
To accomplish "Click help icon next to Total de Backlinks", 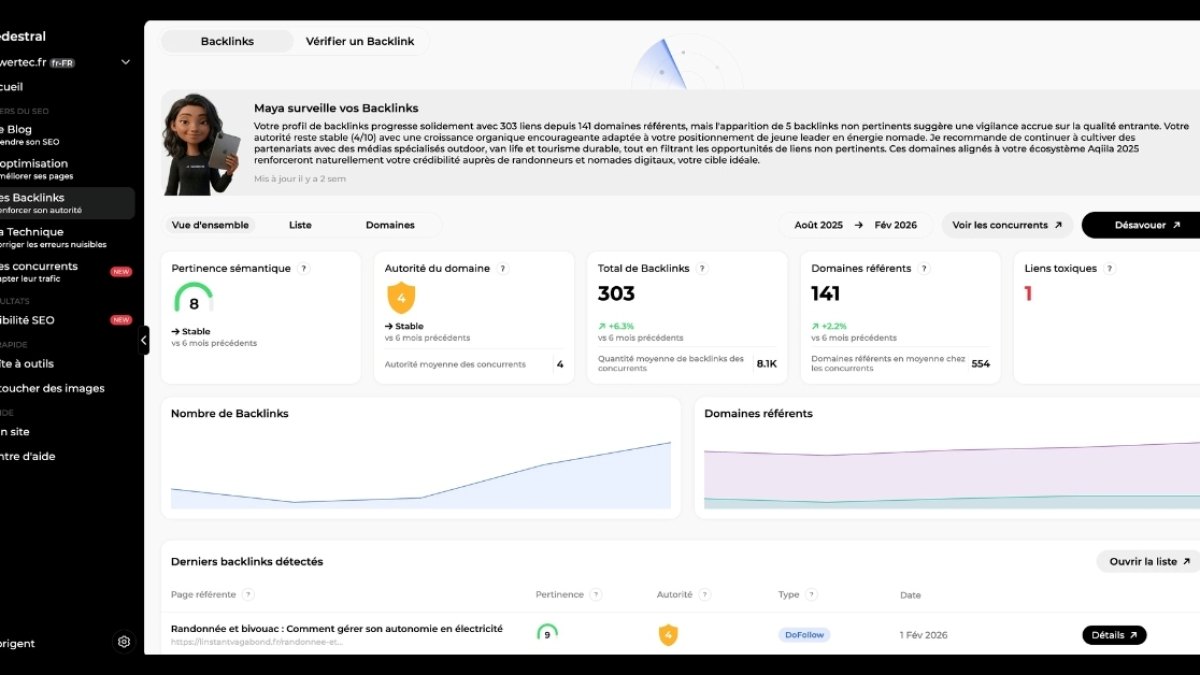I will 703,268.
